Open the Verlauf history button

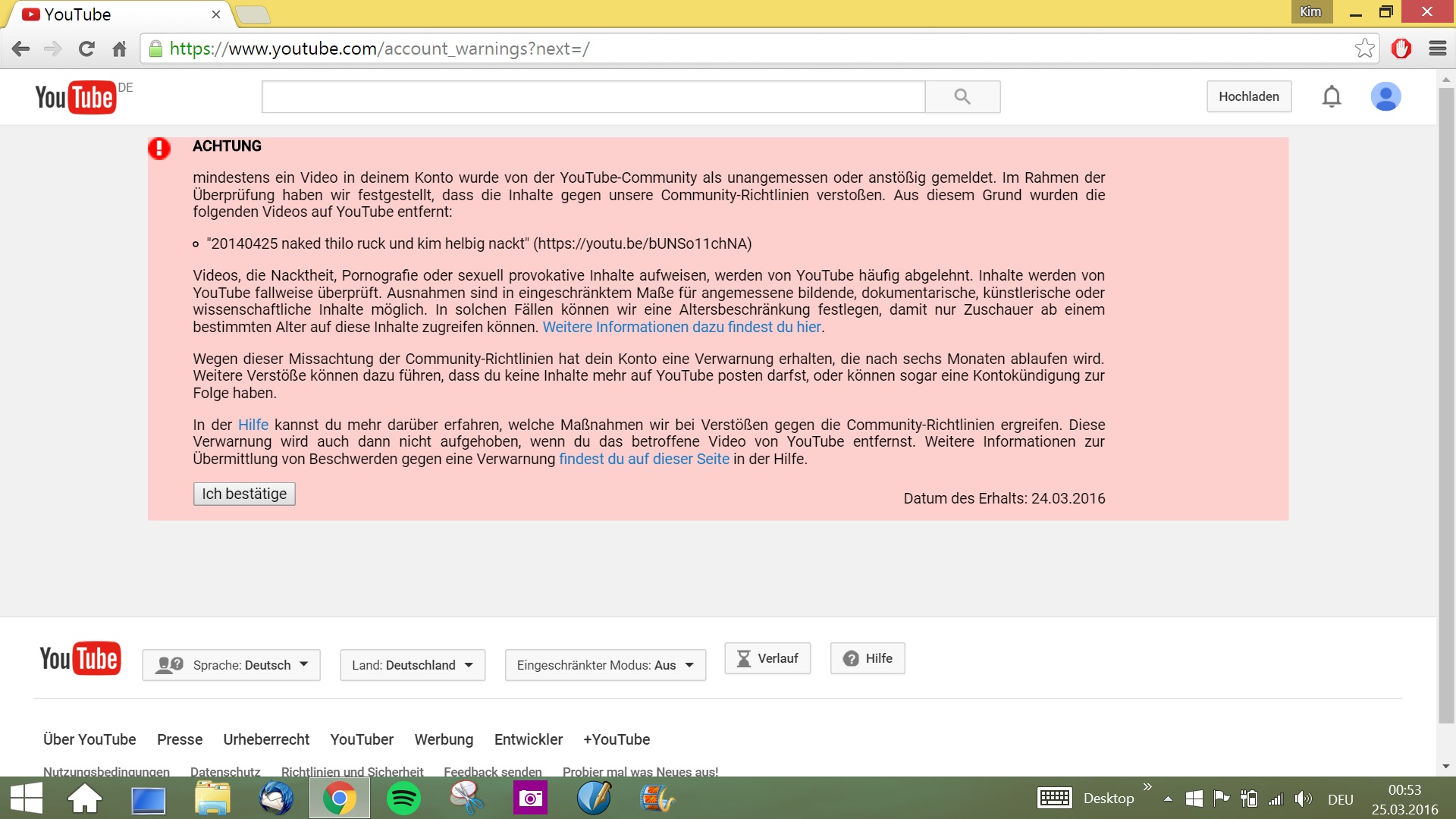click(767, 658)
